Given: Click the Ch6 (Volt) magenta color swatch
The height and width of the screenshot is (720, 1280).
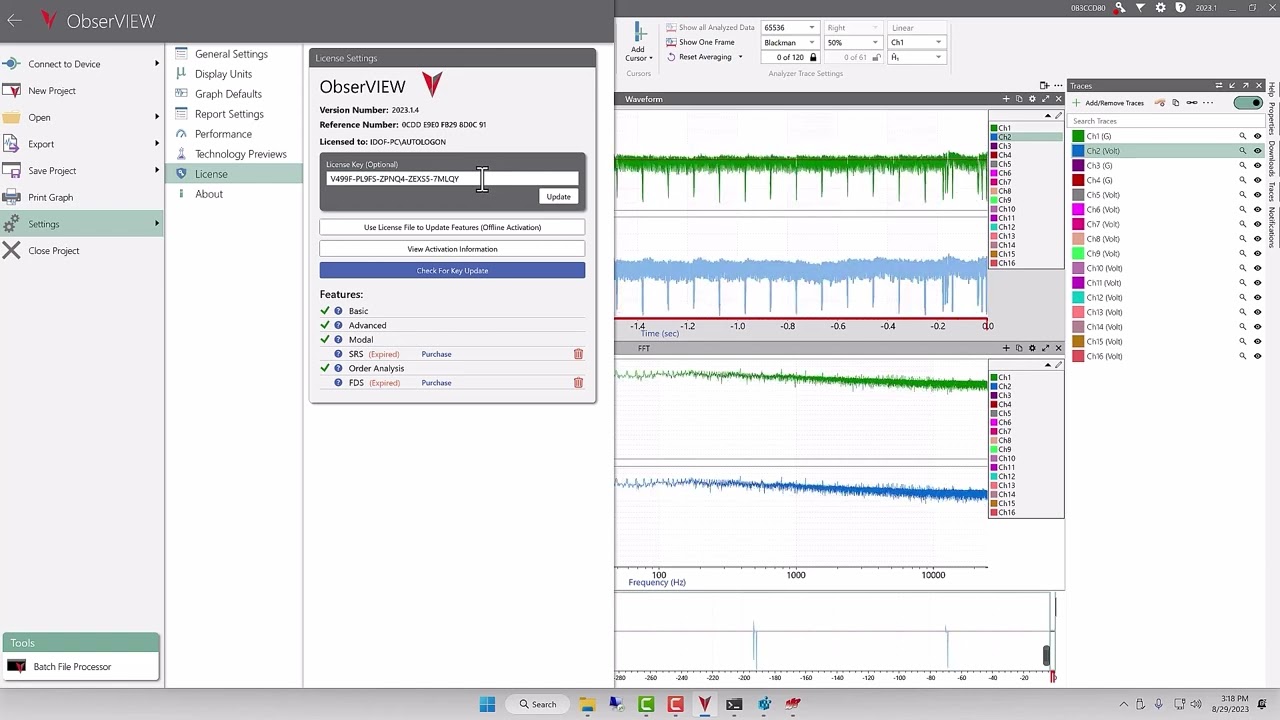Looking at the screenshot, I should click(1078, 210).
